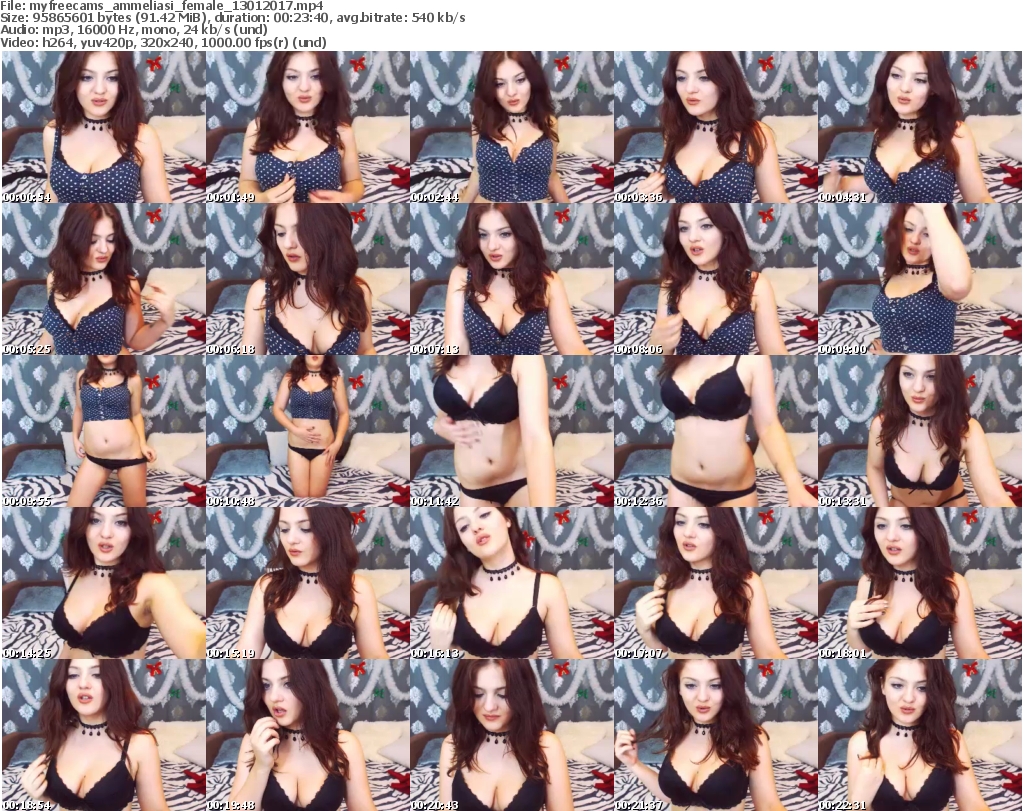Select the frame stamped 00:07:13

coord(511,279)
